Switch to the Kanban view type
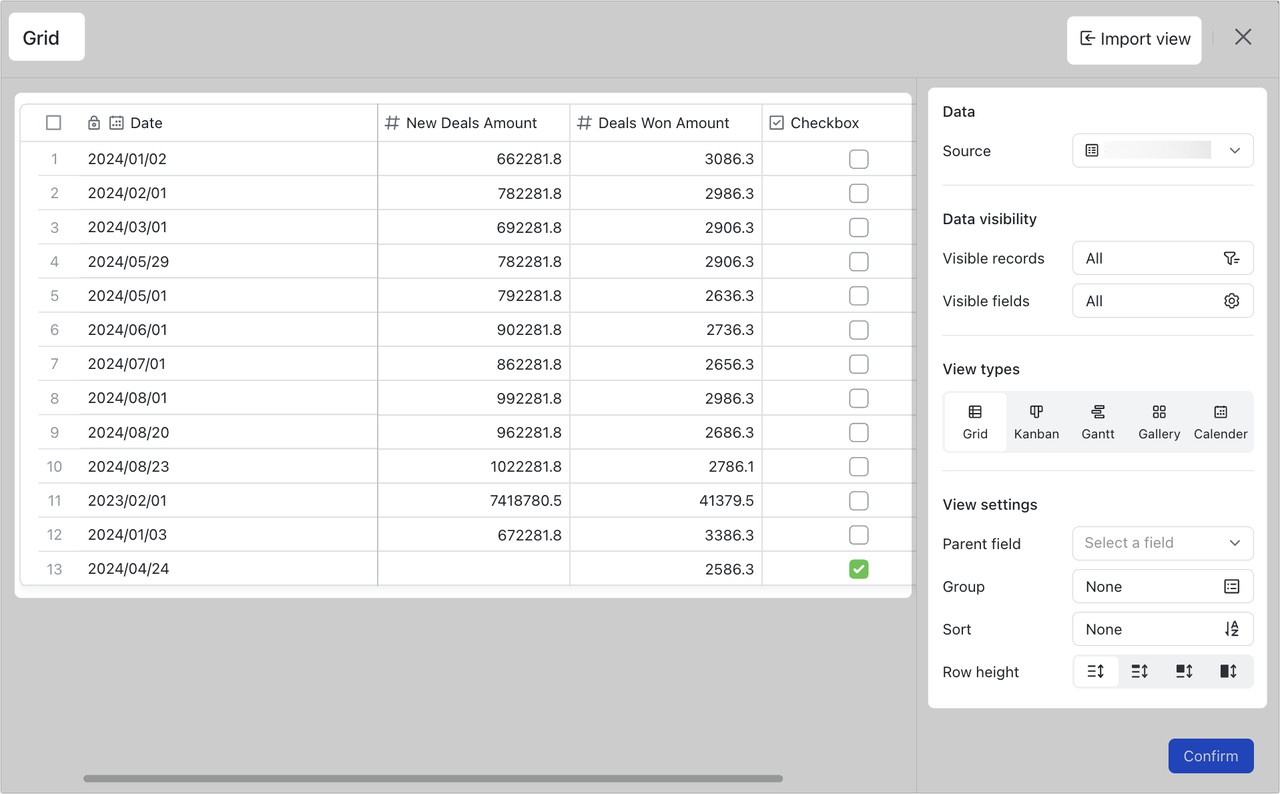Viewport: 1280px width, 794px height. click(x=1036, y=422)
